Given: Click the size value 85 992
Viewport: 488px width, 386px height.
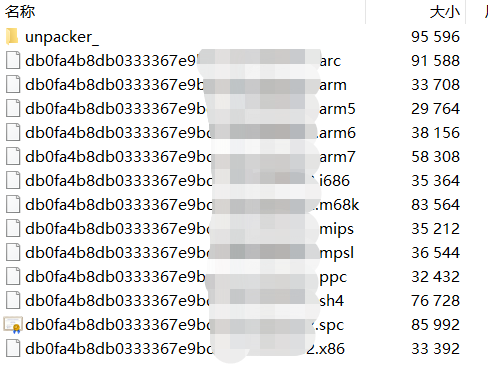Looking at the screenshot, I should 435,325.
